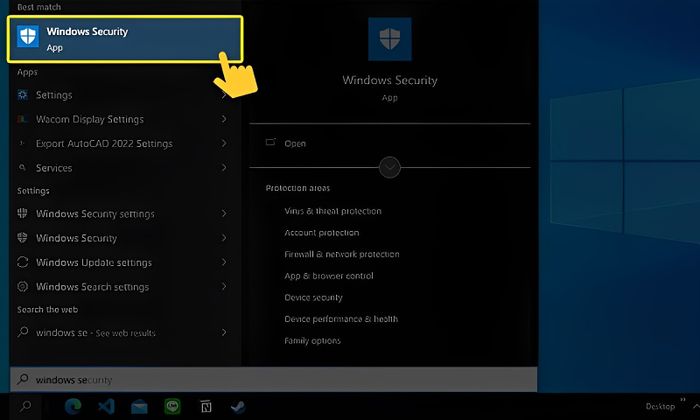This screenshot has width=700, height=420.
Task: Click the shield icon beside Windows Security setting
Action: [22, 237]
